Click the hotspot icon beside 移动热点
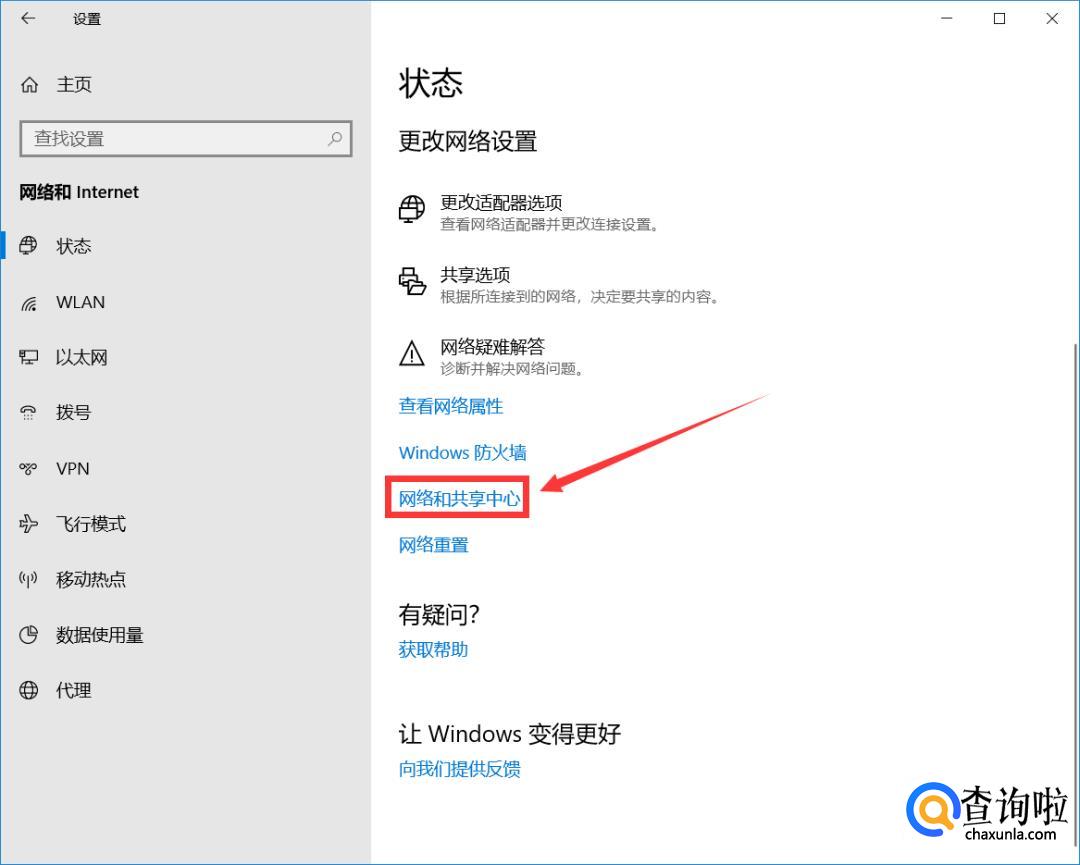 [28, 579]
